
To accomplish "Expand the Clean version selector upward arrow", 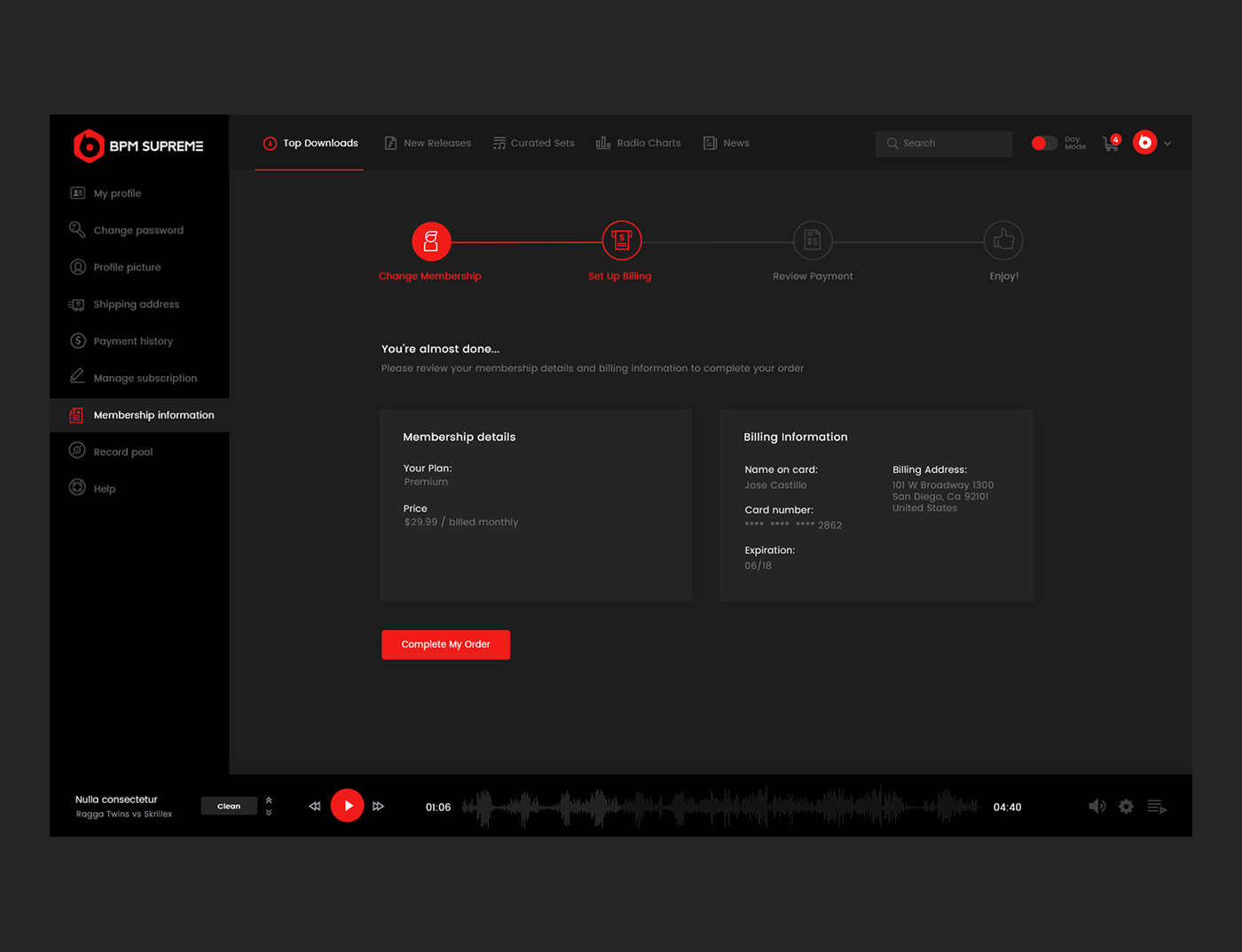I will (x=268, y=799).
